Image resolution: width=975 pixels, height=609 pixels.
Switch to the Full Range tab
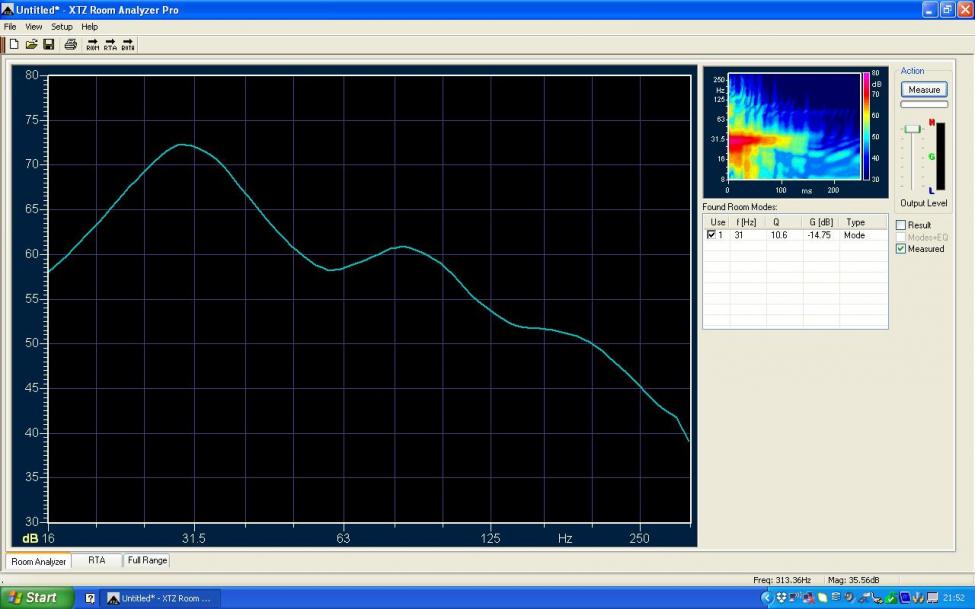click(x=148, y=561)
